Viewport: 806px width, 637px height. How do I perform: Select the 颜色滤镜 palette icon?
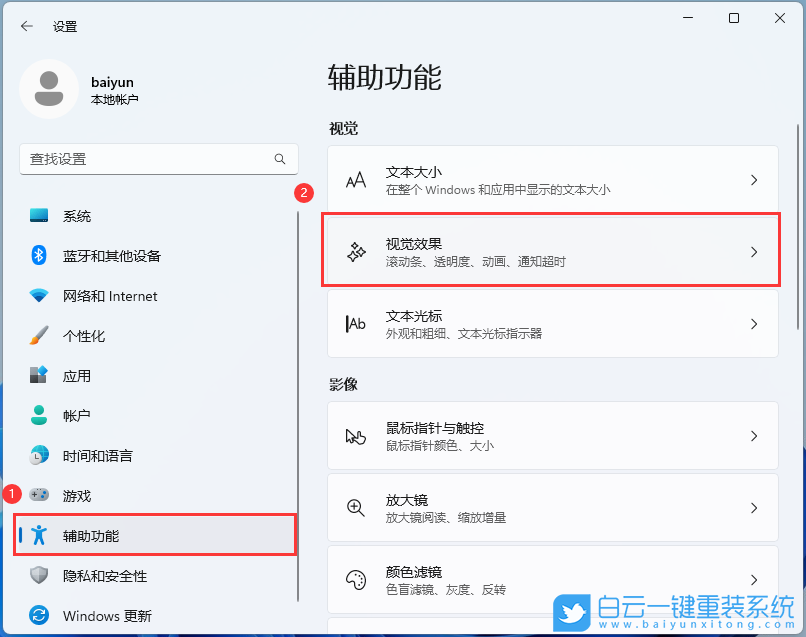(356, 578)
